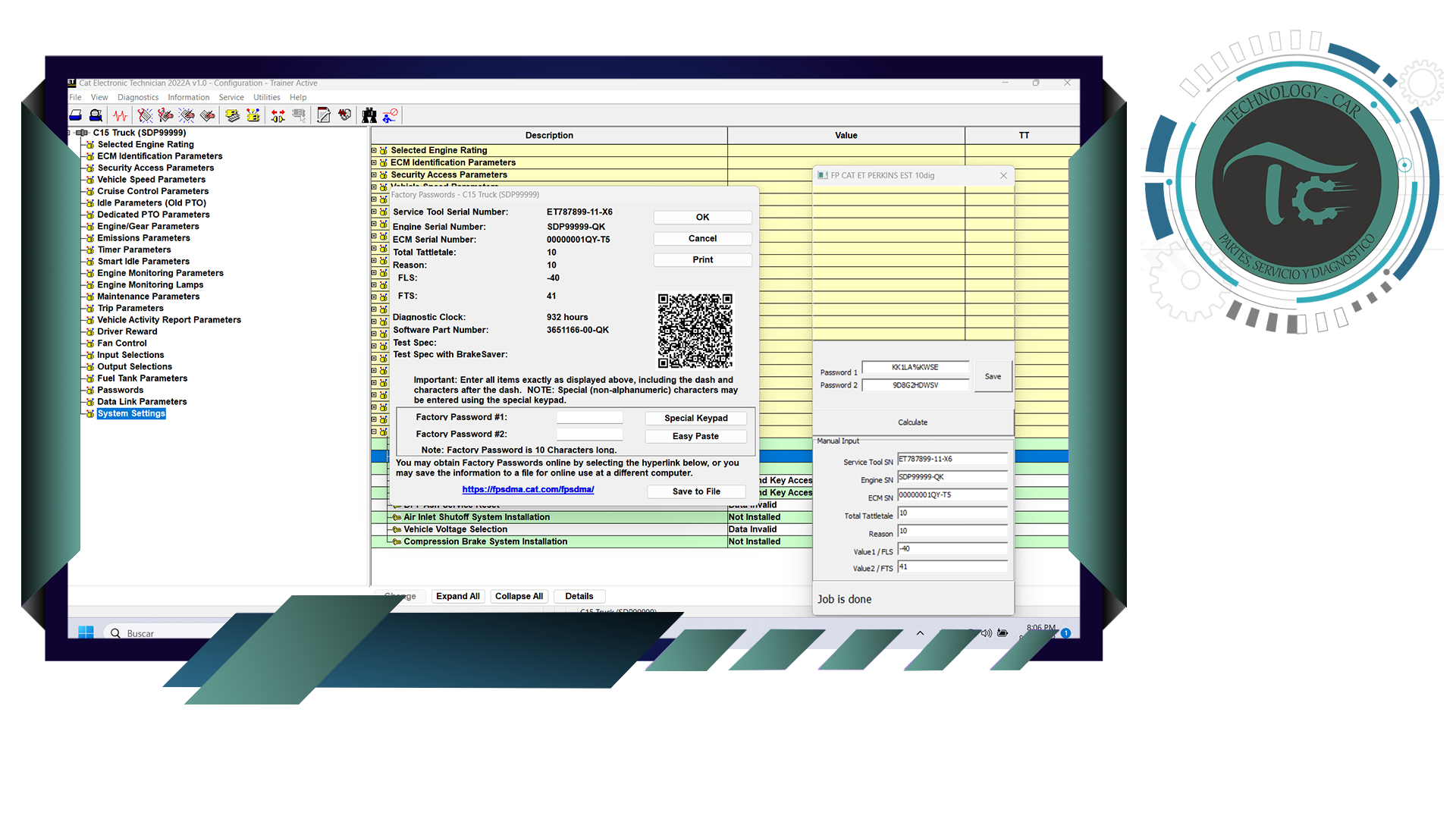Select Passwords in configuration tree
Image resolution: width=1456 pixels, height=819 pixels.
click(x=120, y=390)
